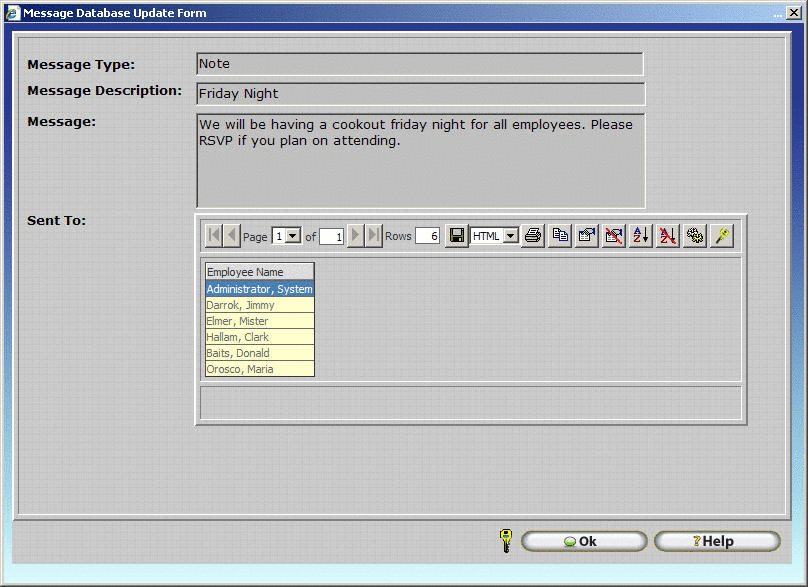The height and width of the screenshot is (587, 808).
Task: Select the Darrok, Jimmy row
Action: (259, 305)
